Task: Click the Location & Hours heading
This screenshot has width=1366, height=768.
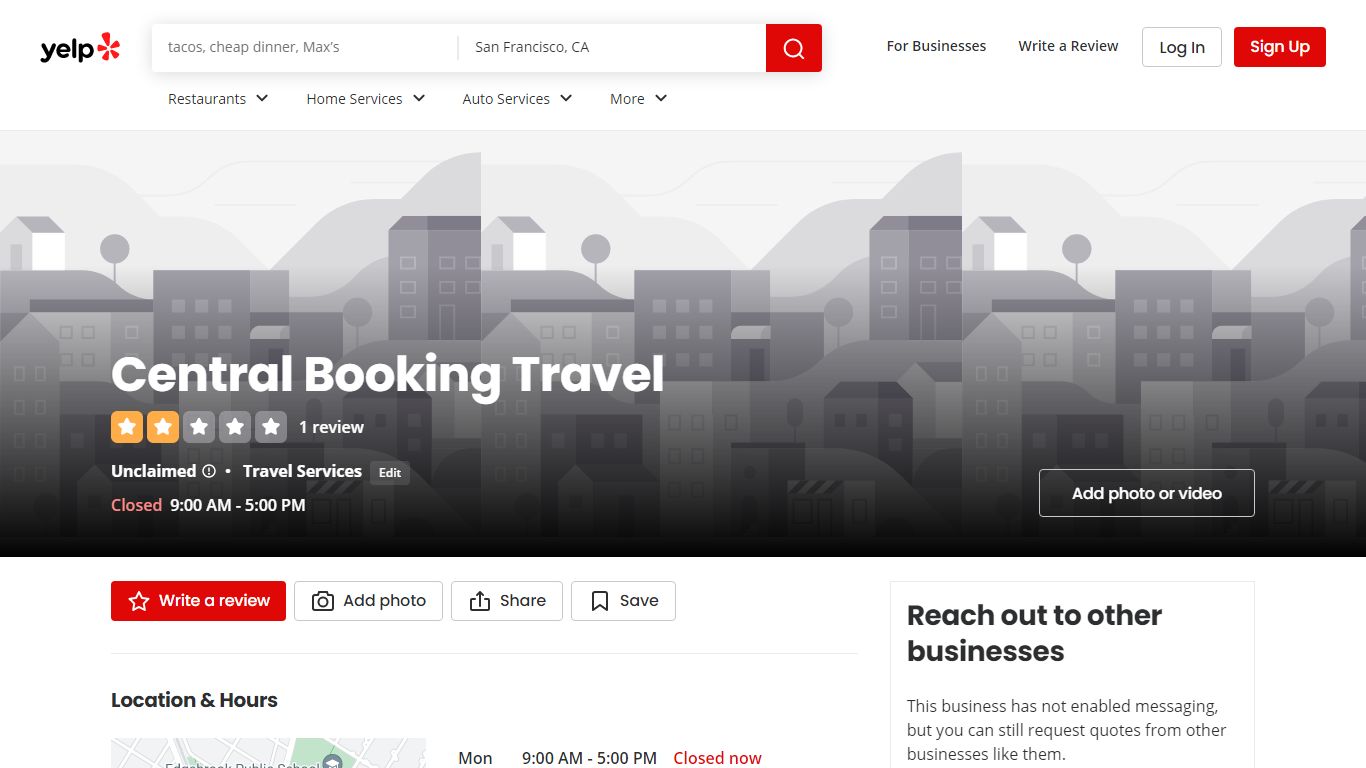Action: click(194, 700)
